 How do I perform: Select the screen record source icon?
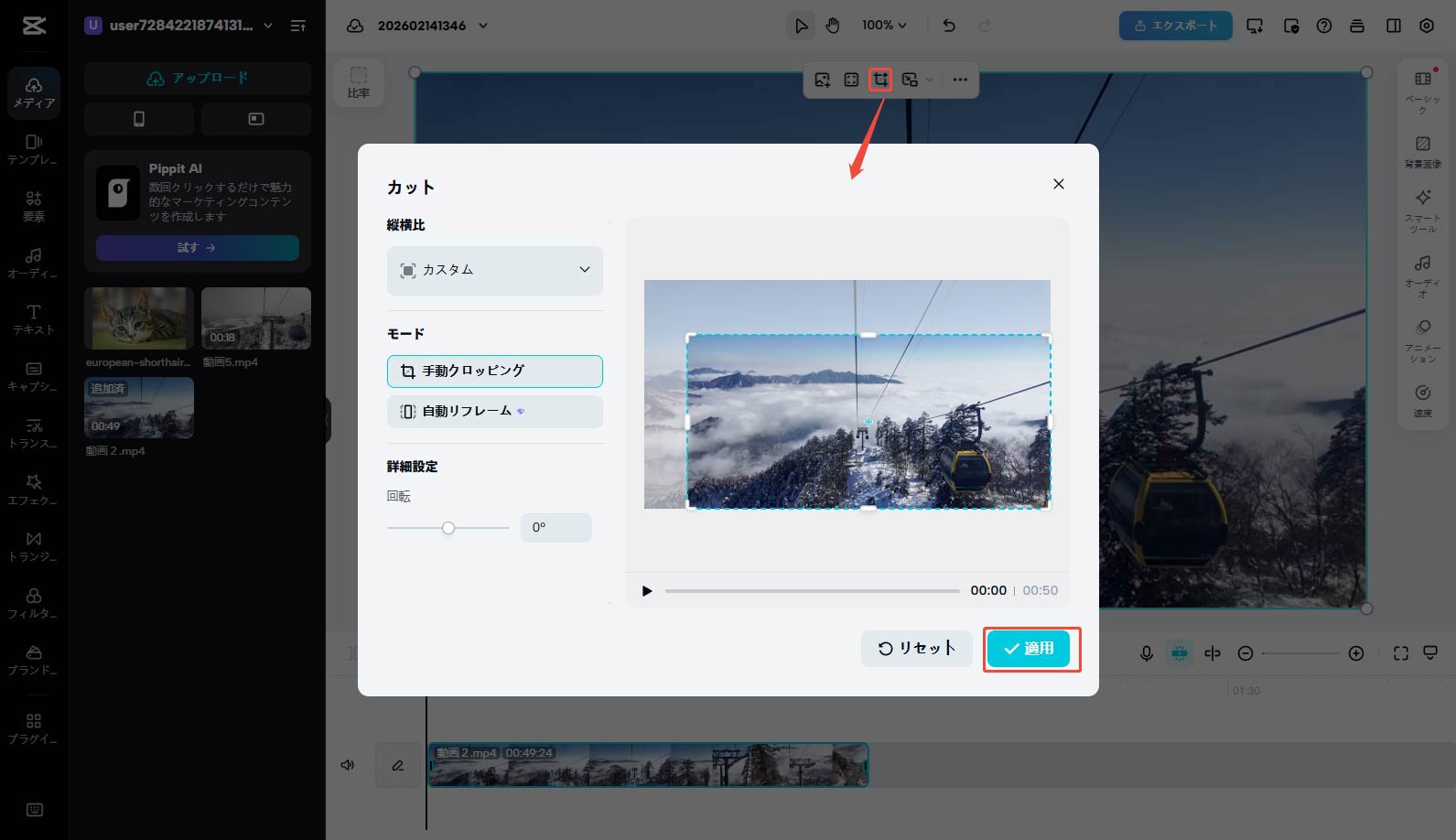tap(256, 119)
